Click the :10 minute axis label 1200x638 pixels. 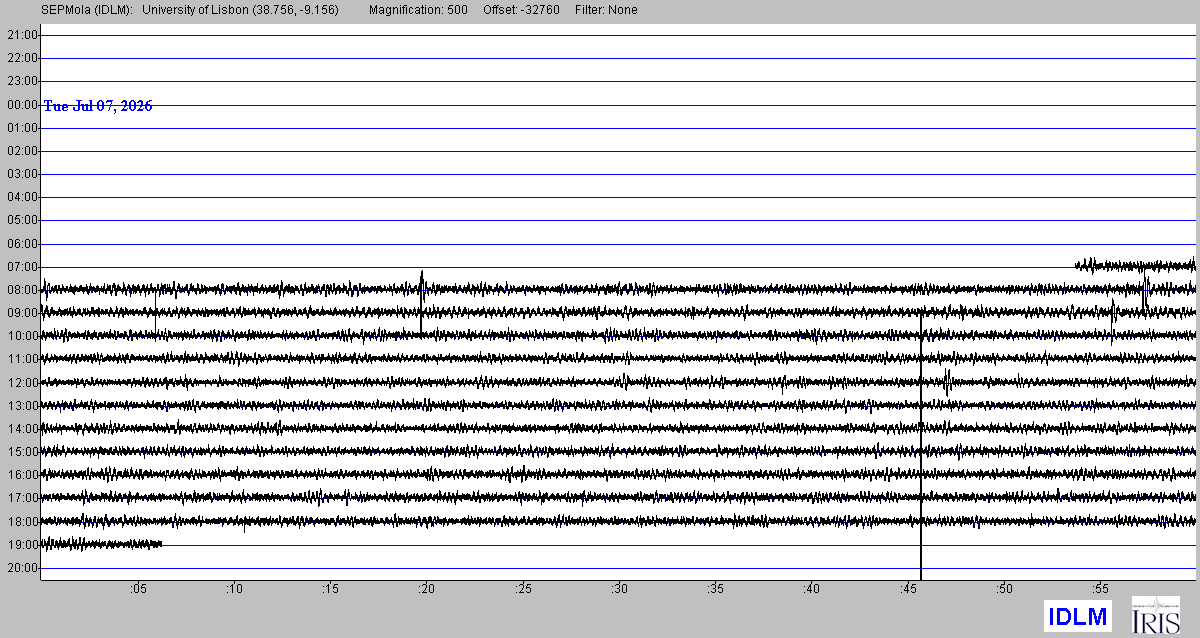tap(233, 588)
